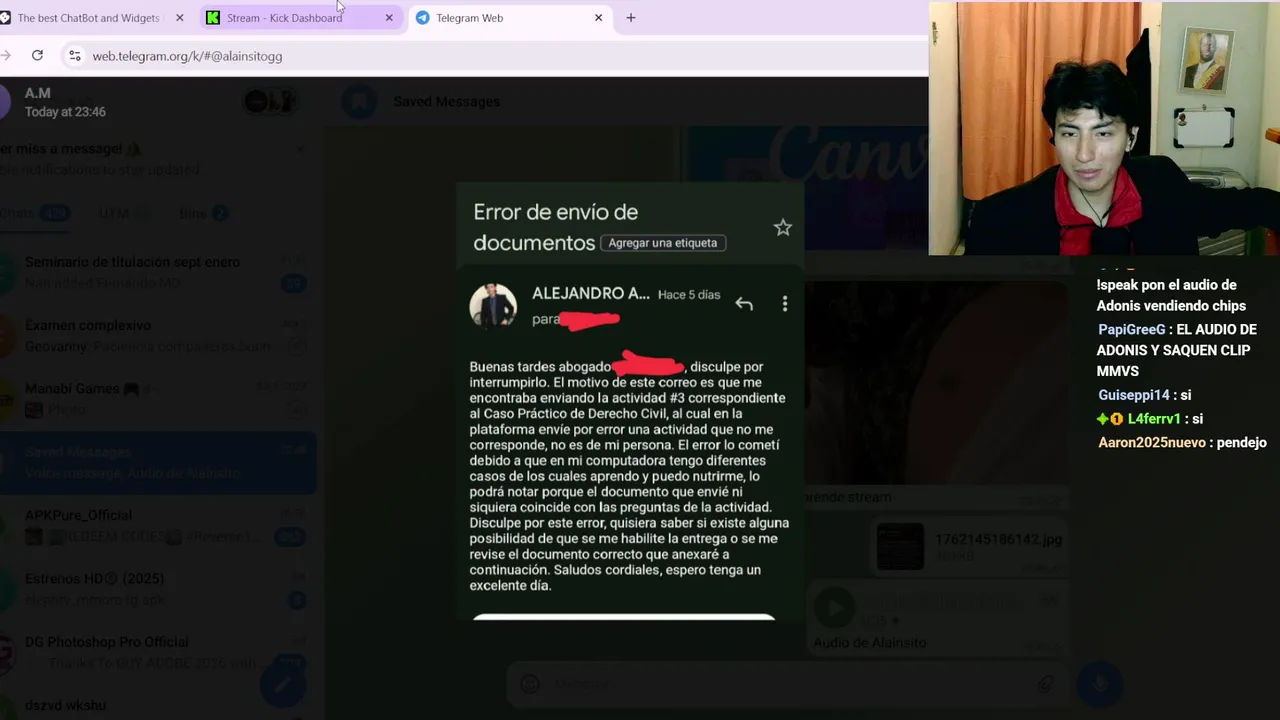Viewport: 1280px width, 720px height.
Task: Click L4ferrv1 username in stream chat
Action: [x=1154, y=419]
